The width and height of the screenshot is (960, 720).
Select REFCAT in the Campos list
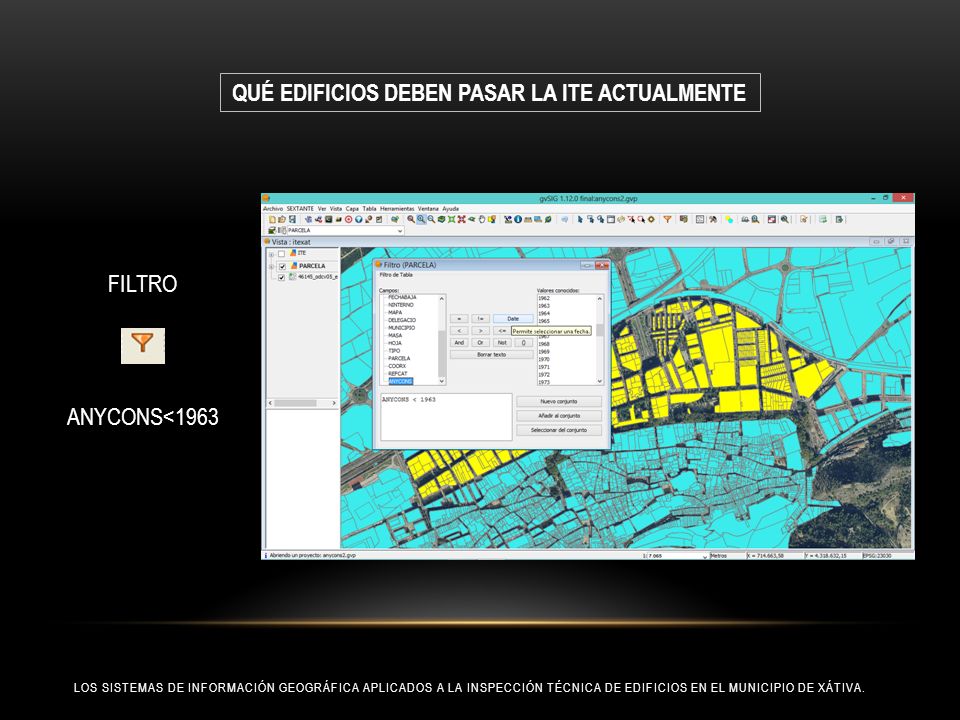[397, 373]
